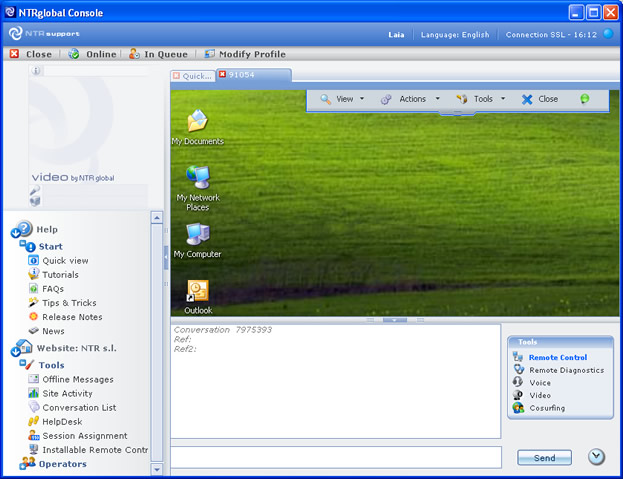Image resolution: width=623 pixels, height=479 pixels.
Task: Click the chat message input field
Action: 335,457
